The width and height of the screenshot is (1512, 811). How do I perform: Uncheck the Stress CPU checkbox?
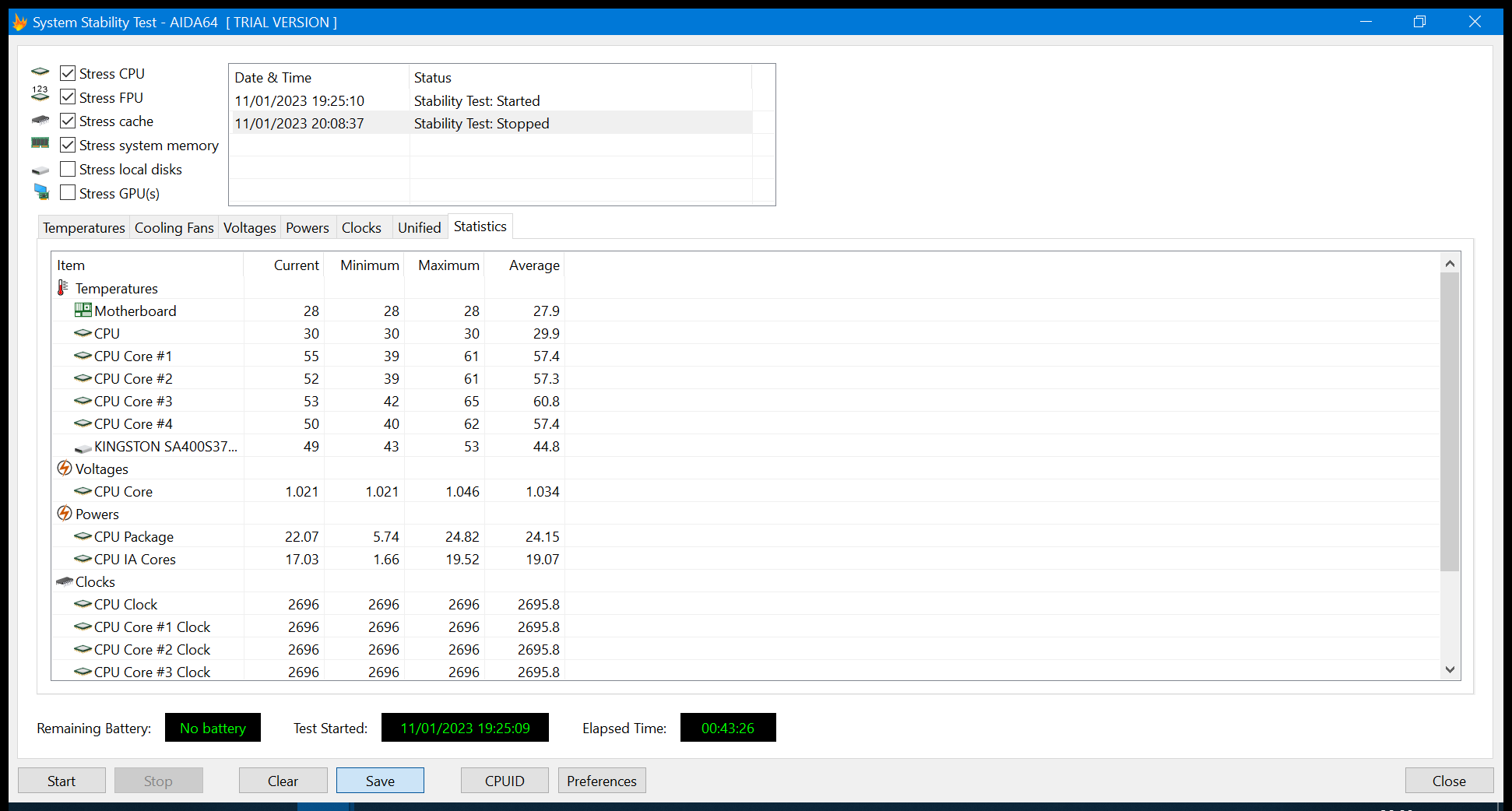click(68, 73)
